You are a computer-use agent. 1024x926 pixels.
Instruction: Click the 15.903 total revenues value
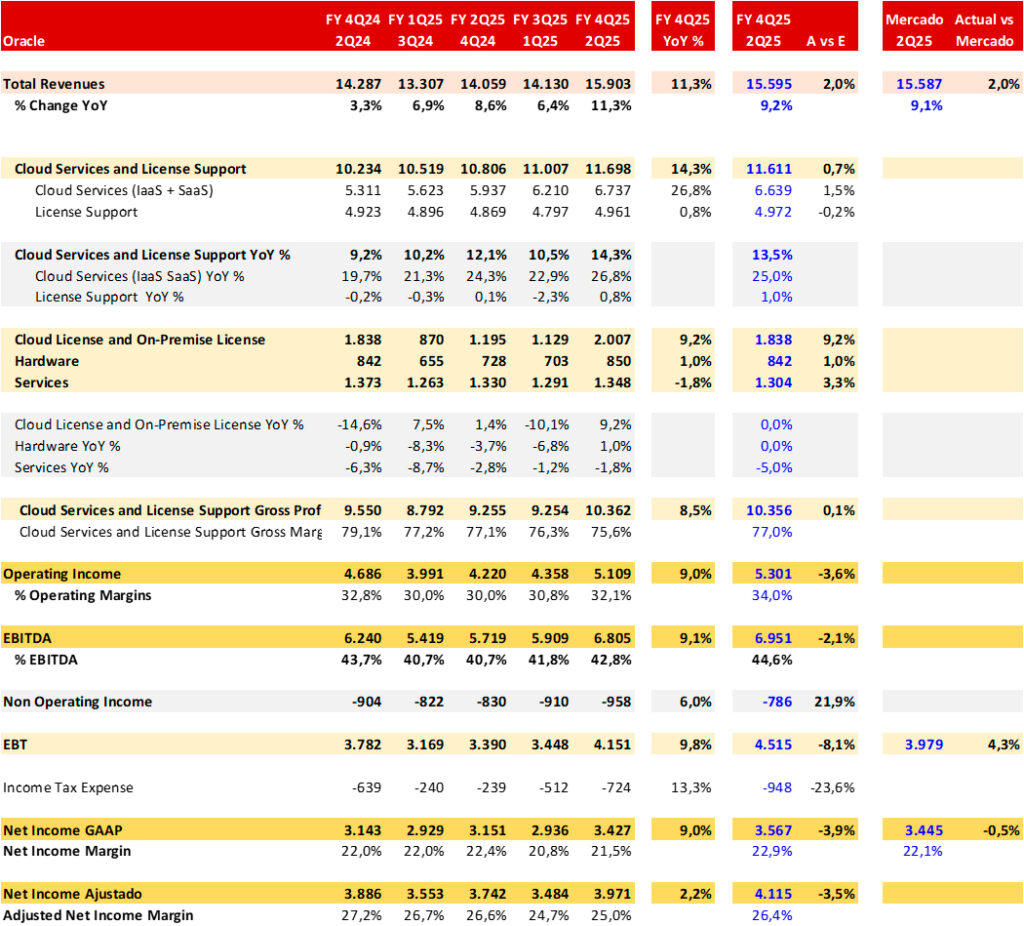[608, 84]
